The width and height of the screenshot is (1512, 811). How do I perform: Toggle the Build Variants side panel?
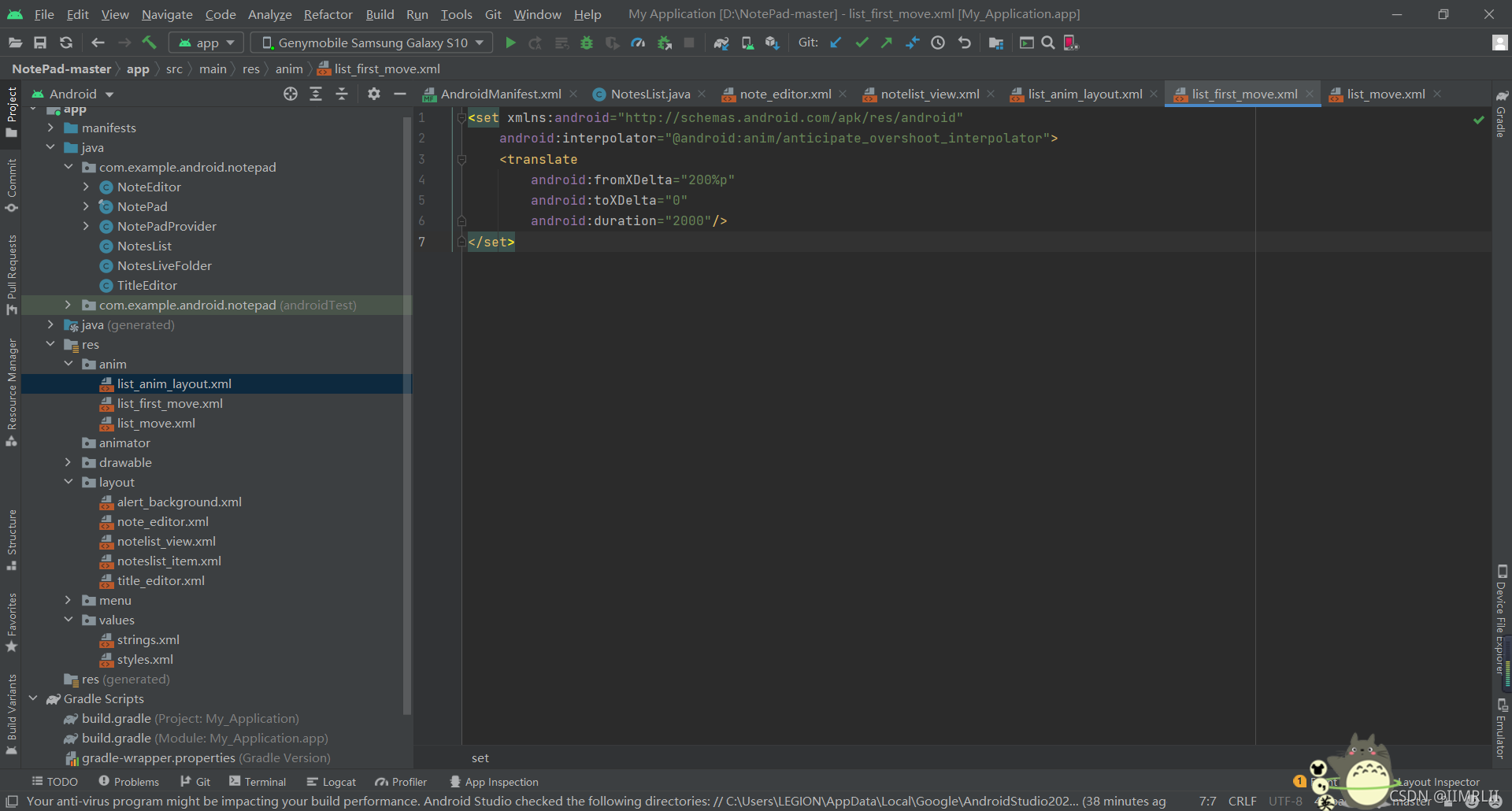tap(12, 714)
